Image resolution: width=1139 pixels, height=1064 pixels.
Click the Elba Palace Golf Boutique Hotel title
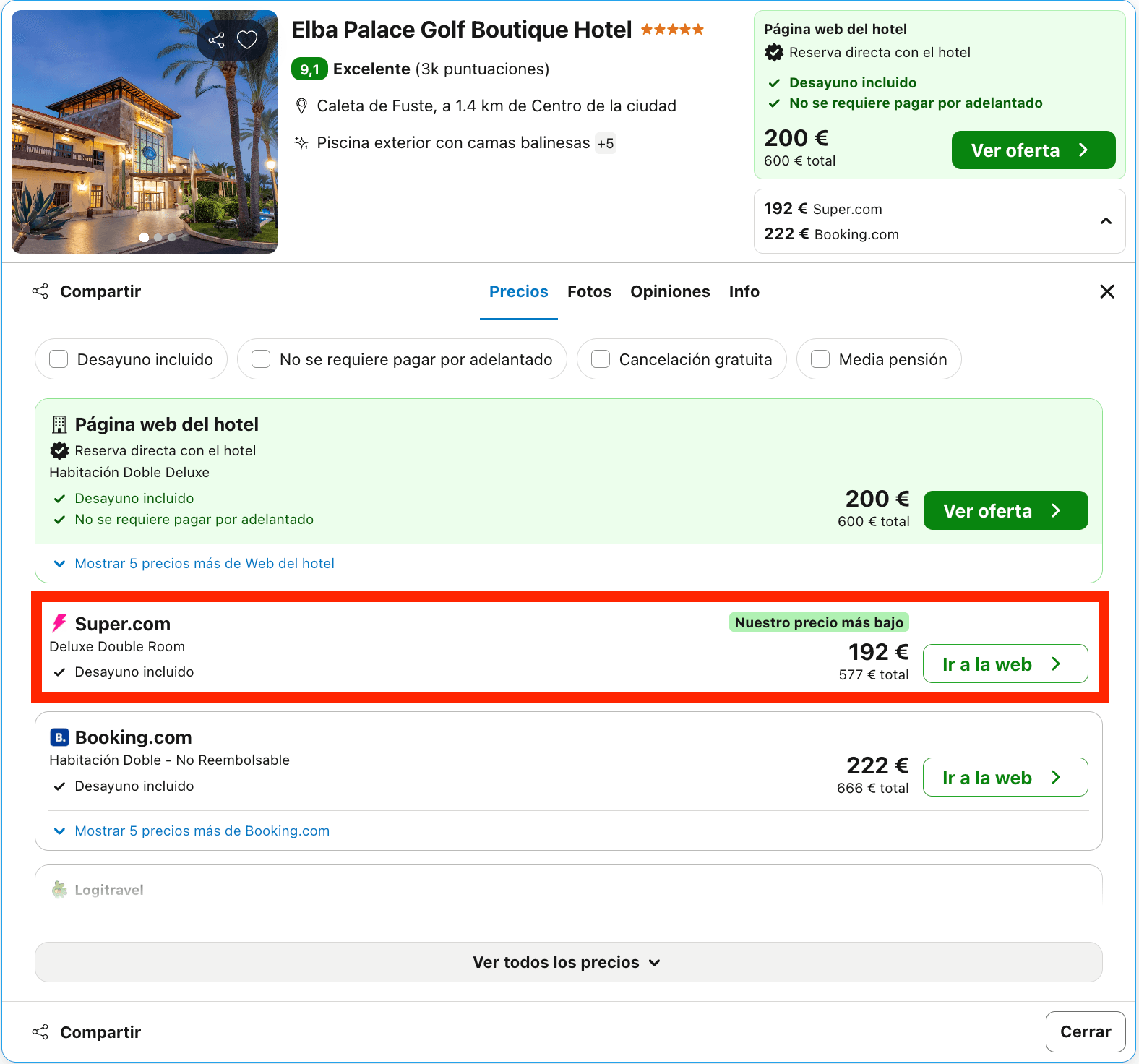coord(462,30)
